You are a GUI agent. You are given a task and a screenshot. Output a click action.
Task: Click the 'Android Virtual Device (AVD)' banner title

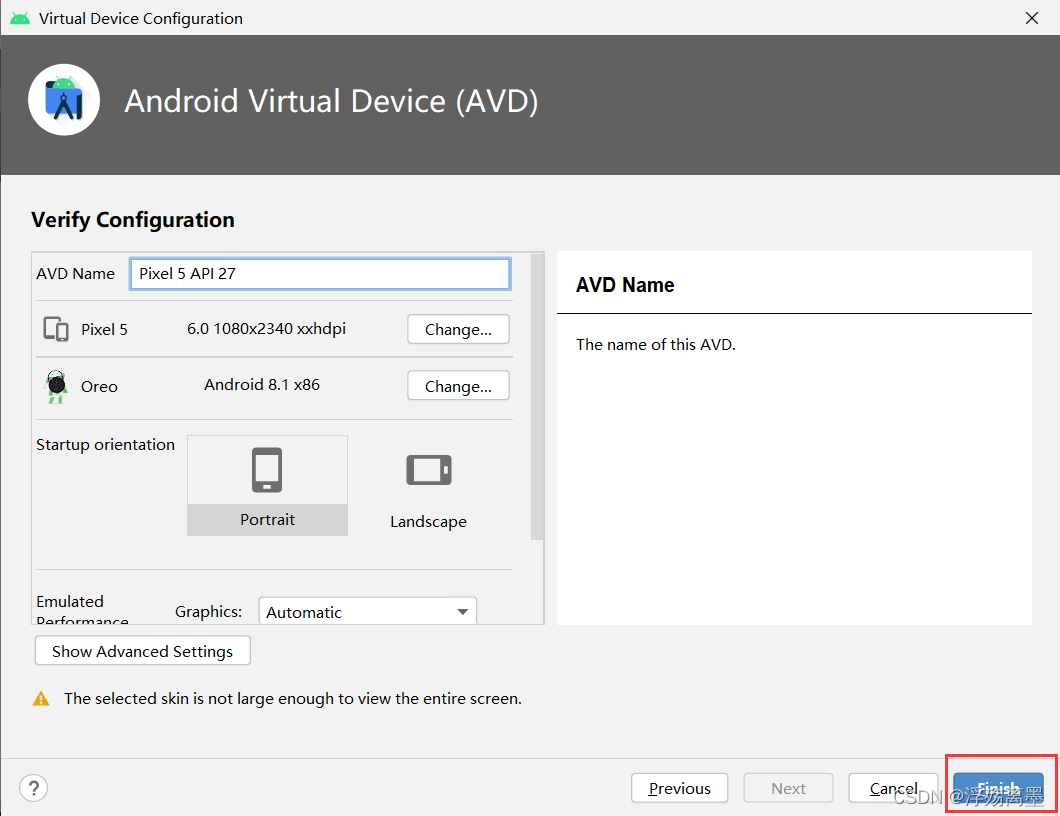coord(331,101)
